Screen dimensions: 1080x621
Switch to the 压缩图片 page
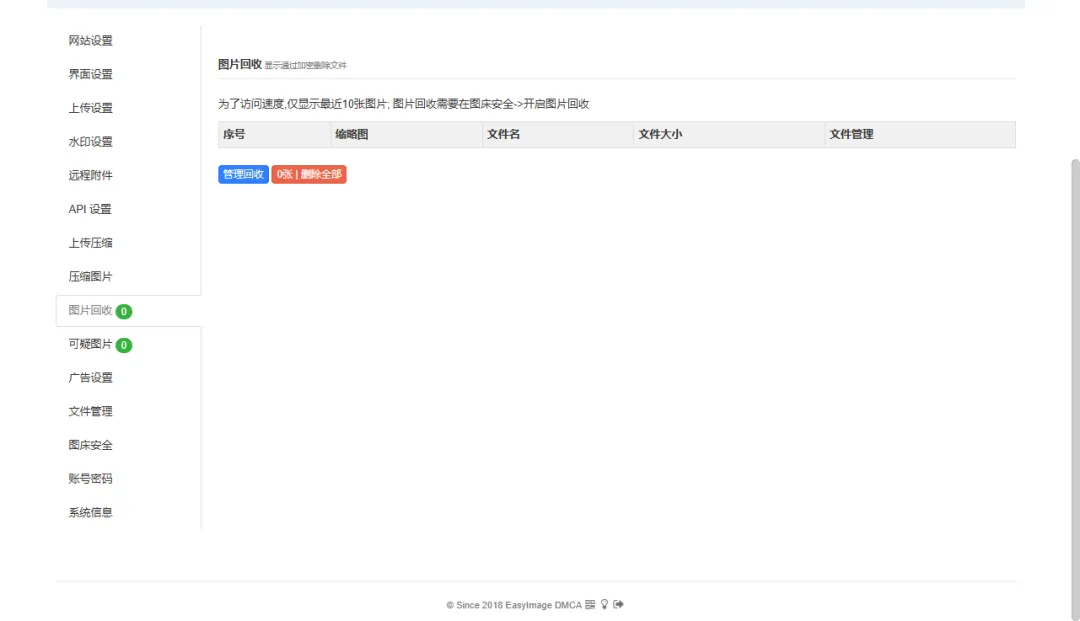pos(89,276)
